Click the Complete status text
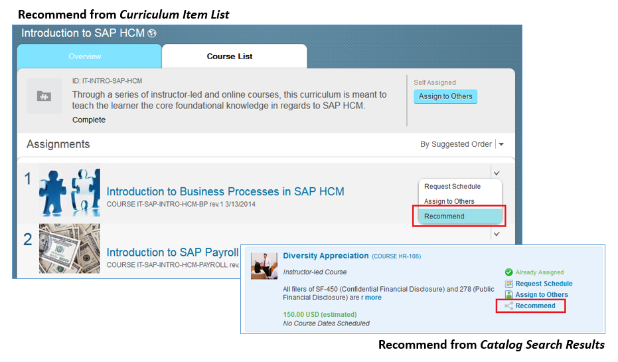 (89, 120)
